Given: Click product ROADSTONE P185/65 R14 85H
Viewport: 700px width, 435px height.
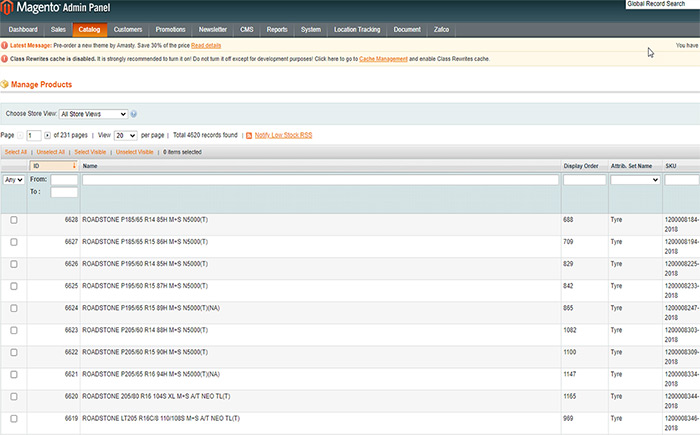Looking at the screenshot, I should coord(145,220).
